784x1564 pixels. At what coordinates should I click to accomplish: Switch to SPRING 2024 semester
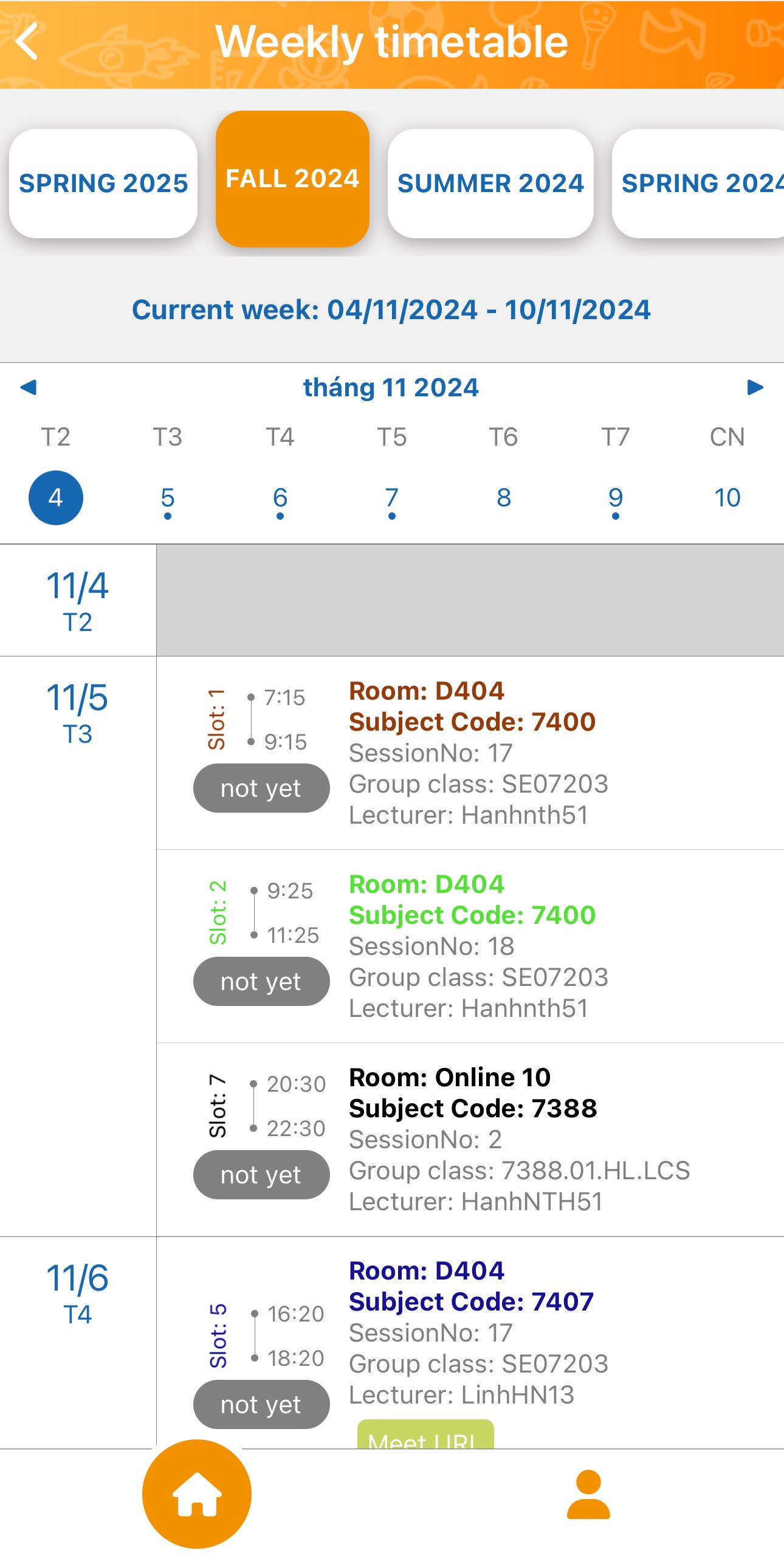(698, 183)
